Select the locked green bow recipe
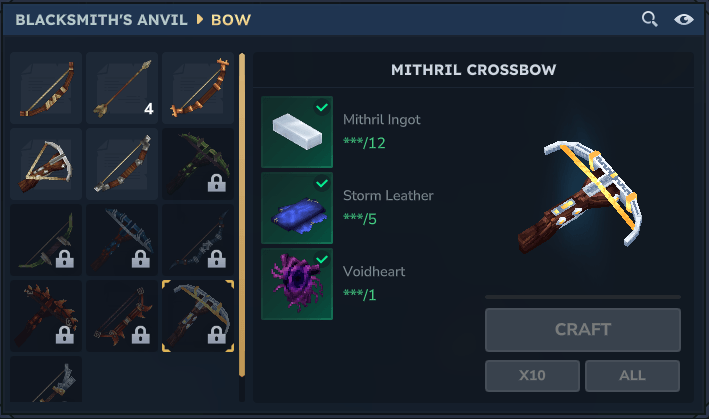The image size is (709, 419). 46,240
